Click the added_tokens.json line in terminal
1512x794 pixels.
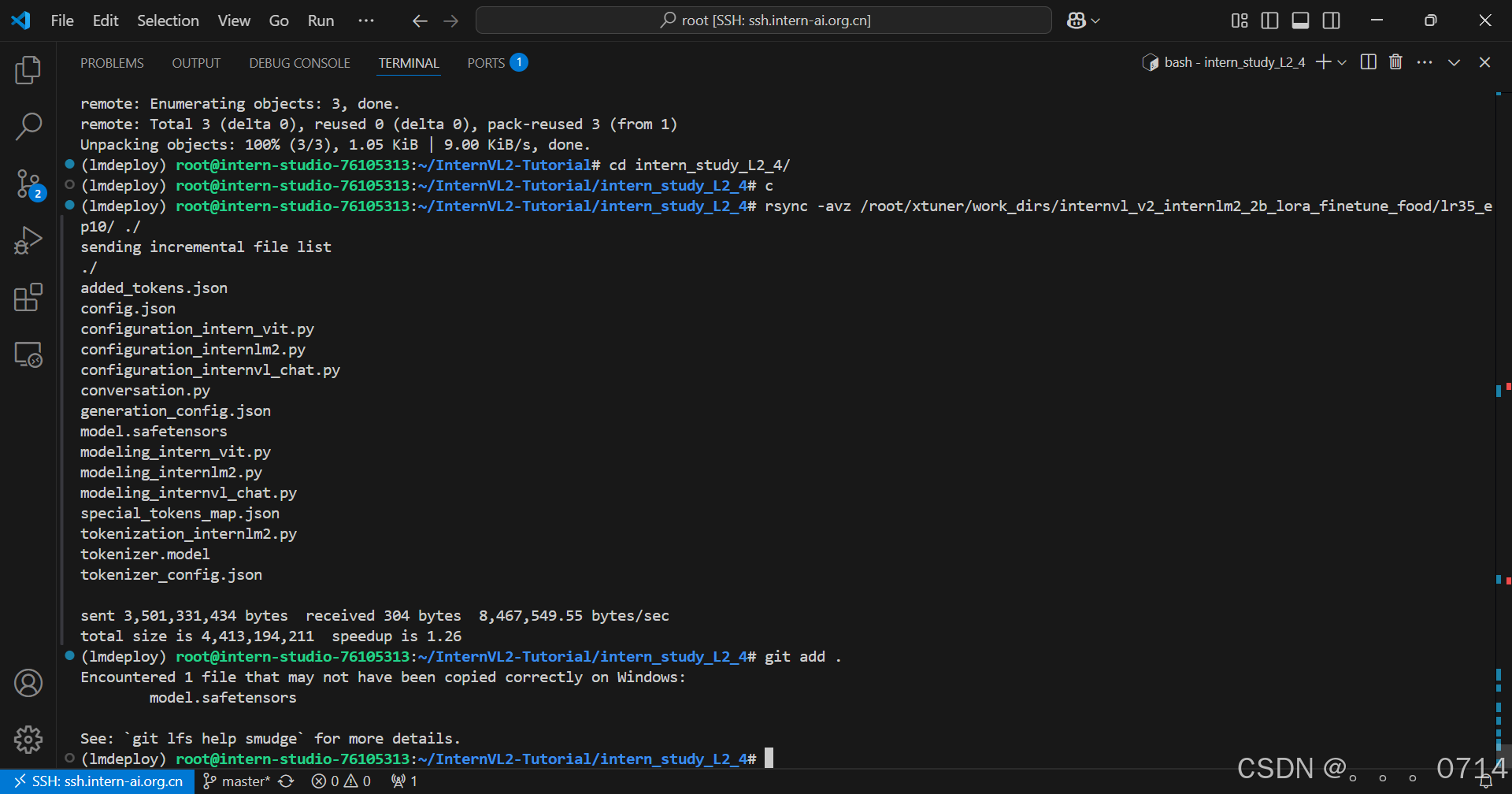click(154, 288)
